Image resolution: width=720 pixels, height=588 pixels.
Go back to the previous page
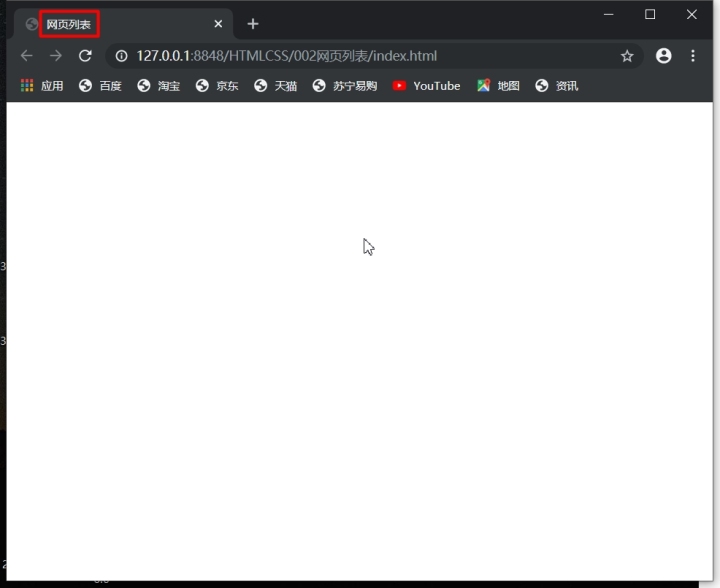[x=27, y=56]
